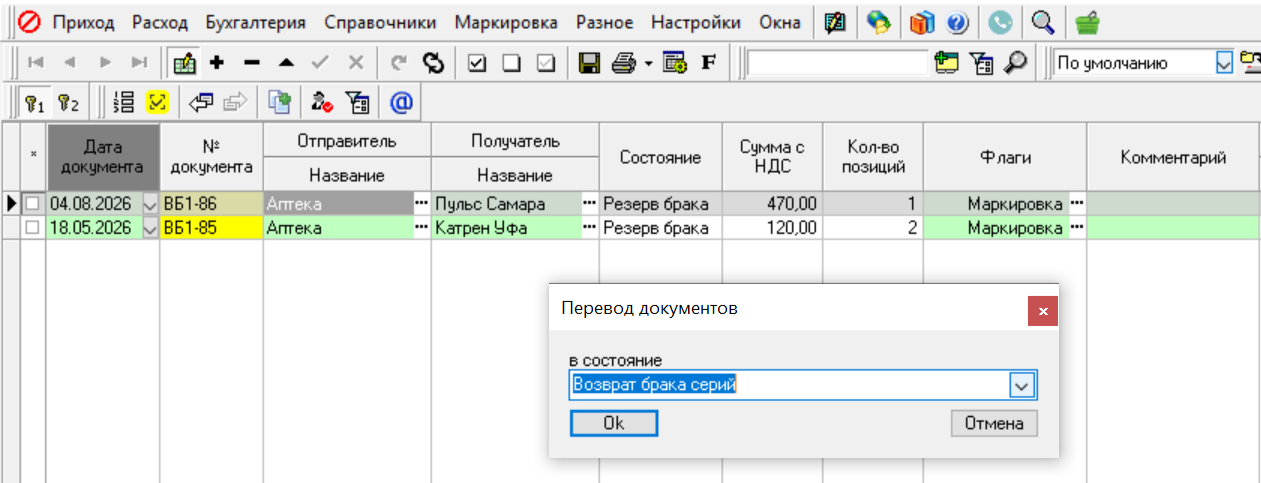Image resolution: width=1261 pixels, height=483 pixels.
Task: Click the magnifying glass search icon in toolbar
Action: 1016,62
